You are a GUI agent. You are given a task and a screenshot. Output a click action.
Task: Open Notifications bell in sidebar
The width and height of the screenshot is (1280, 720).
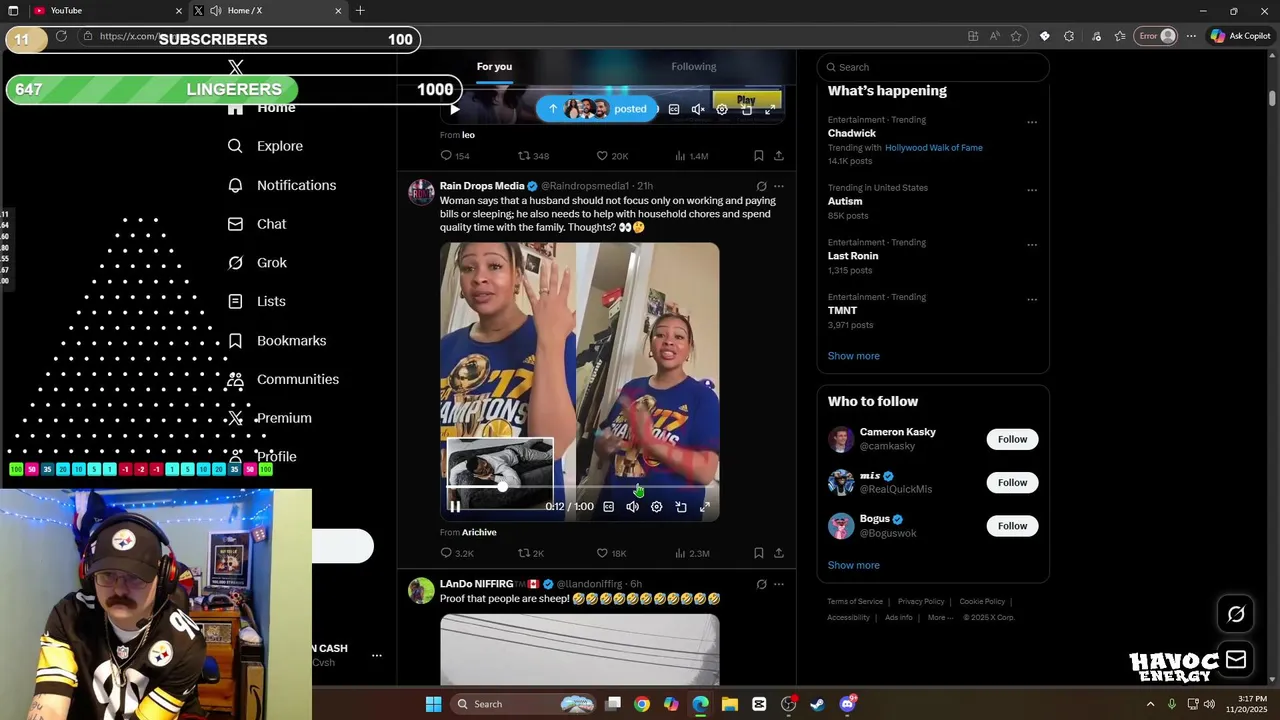pos(281,185)
